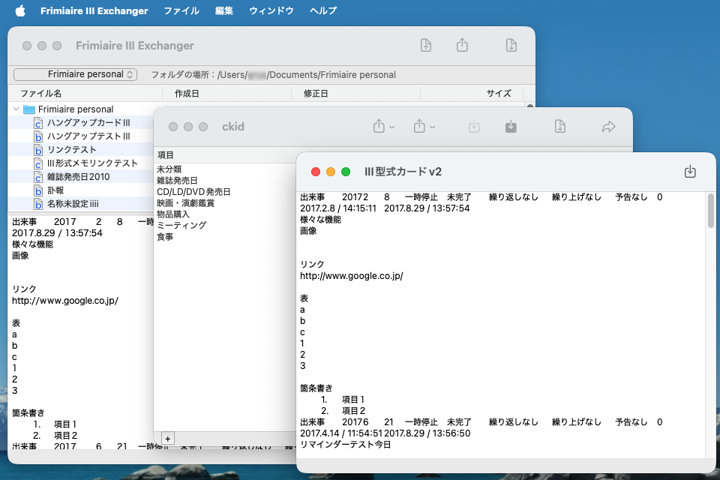This screenshot has height=480, width=720.
Task: Click the save-to-tray icon in III型式カードv2 window
Action: (x=690, y=172)
